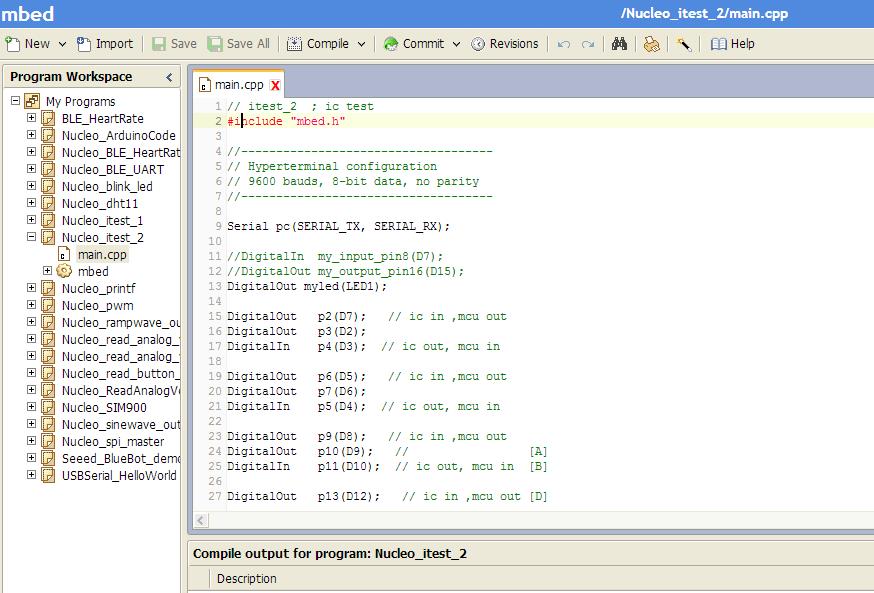Viewport: 874px width, 593px height.
Task: Expand the mbed library node
Action: (x=48, y=271)
